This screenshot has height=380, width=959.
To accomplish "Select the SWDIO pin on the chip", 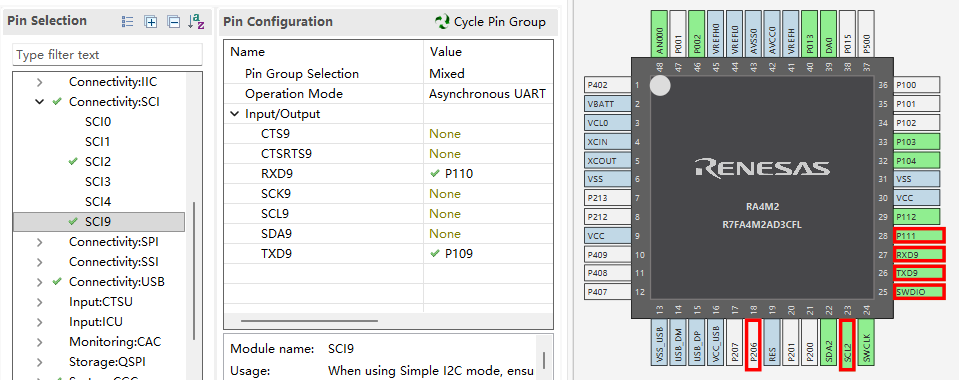I will [919, 292].
